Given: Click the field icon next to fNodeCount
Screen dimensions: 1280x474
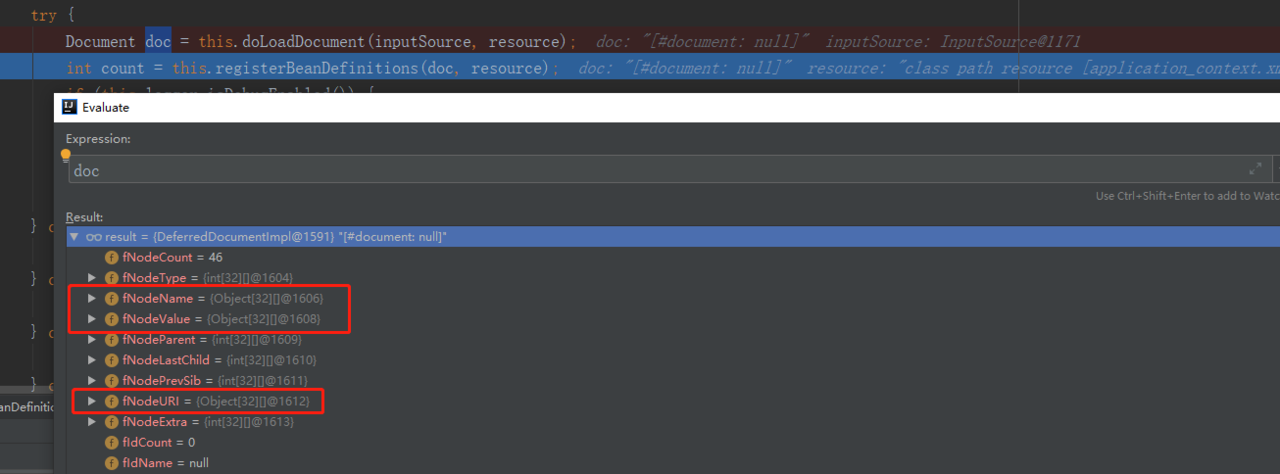Looking at the screenshot, I should 112,257.
